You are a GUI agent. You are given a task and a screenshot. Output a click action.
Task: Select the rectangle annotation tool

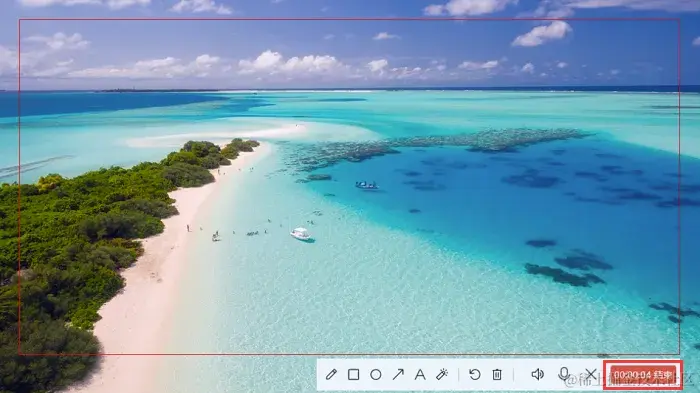click(x=354, y=374)
